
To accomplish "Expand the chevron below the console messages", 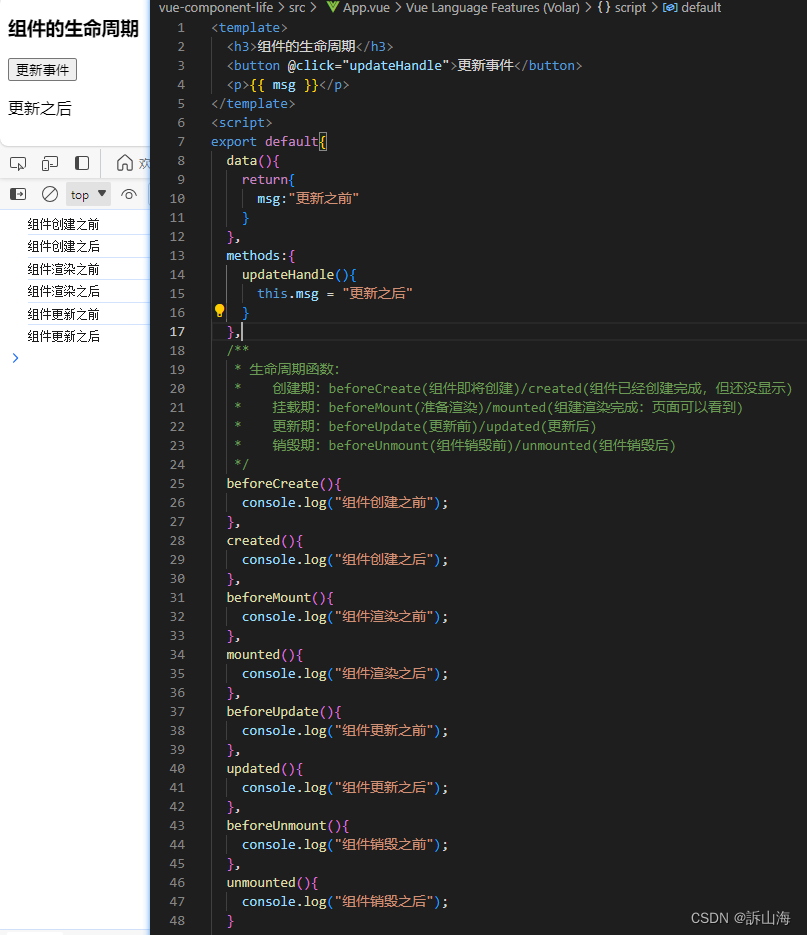I will (x=15, y=357).
